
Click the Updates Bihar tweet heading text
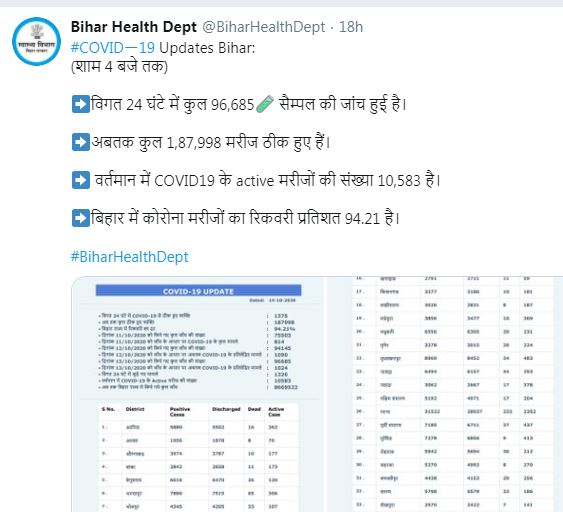coord(207,48)
